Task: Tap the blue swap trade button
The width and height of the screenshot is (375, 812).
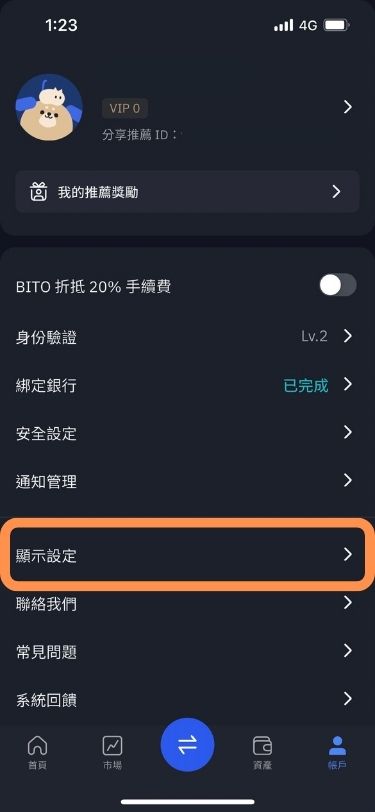Action: (x=188, y=745)
